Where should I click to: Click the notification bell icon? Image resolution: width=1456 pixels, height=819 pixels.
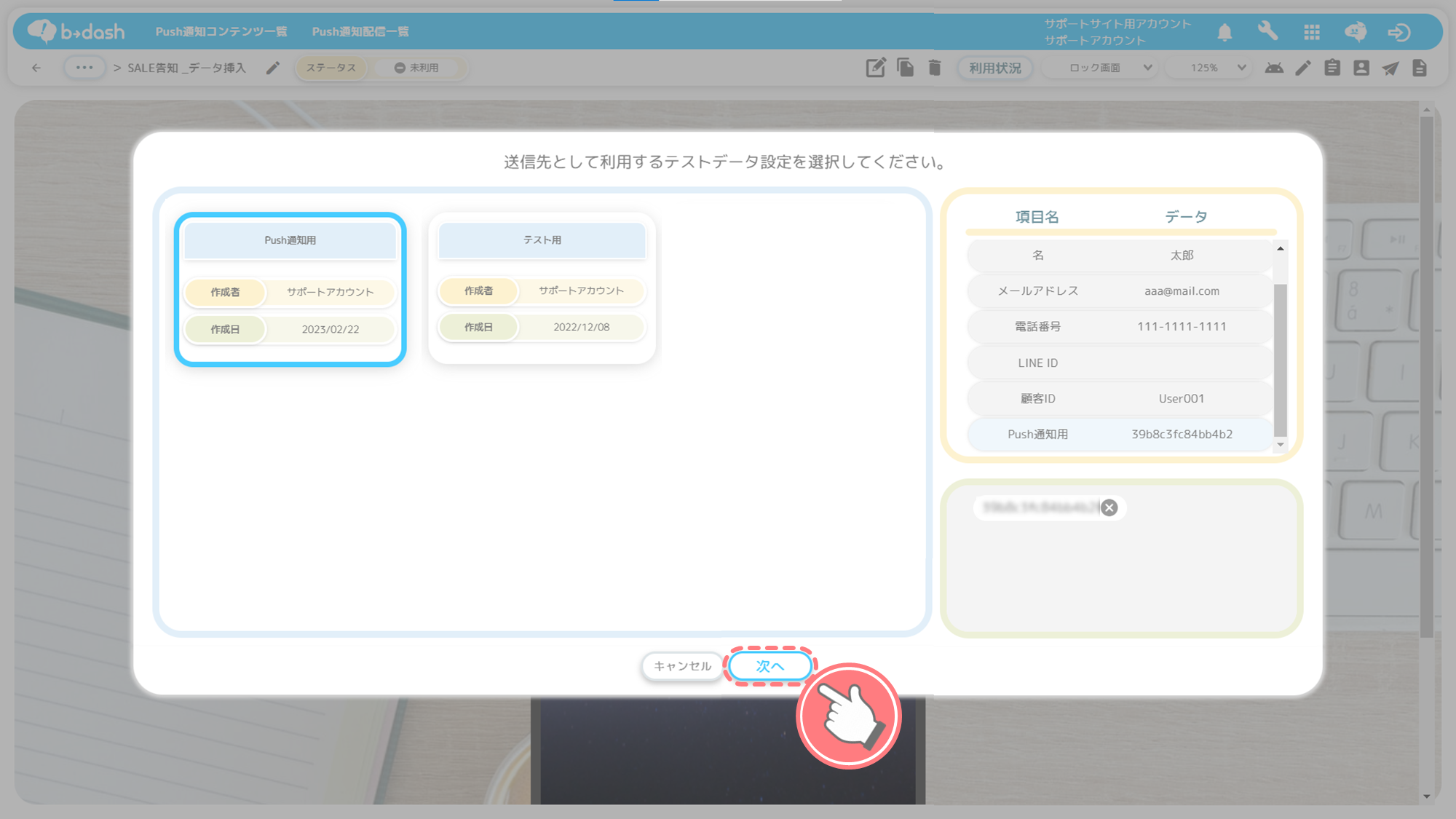pos(1224,32)
